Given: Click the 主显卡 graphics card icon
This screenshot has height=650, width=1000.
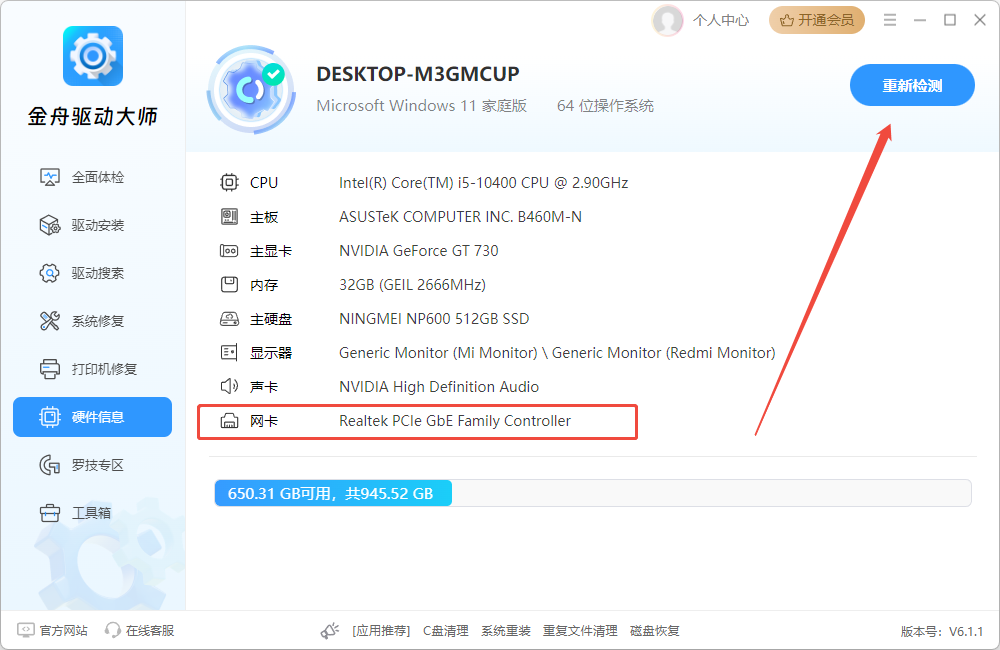Looking at the screenshot, I should point(229,251).
